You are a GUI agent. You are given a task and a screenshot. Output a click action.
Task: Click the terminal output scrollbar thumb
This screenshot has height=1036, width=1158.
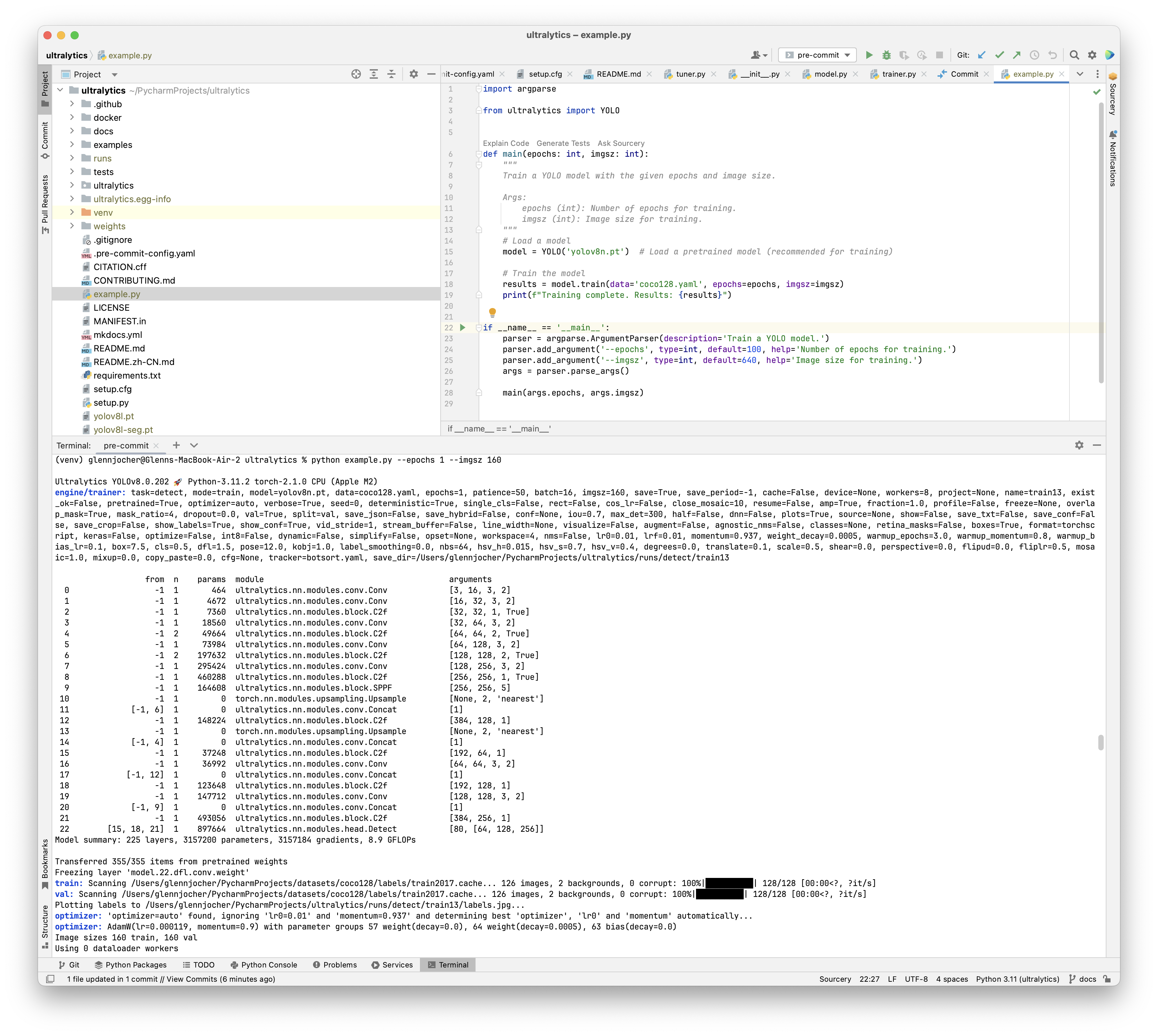point(1101,742)
